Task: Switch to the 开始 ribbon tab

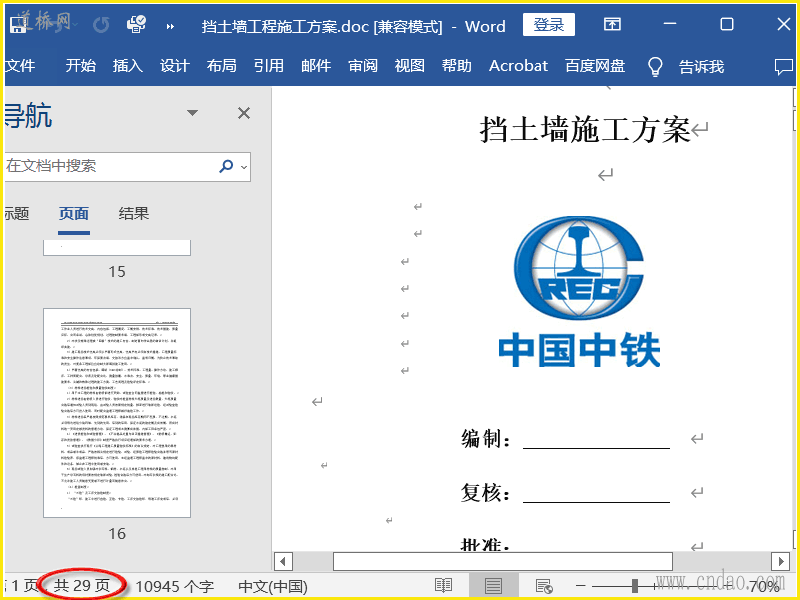Action: pos(81,66)
